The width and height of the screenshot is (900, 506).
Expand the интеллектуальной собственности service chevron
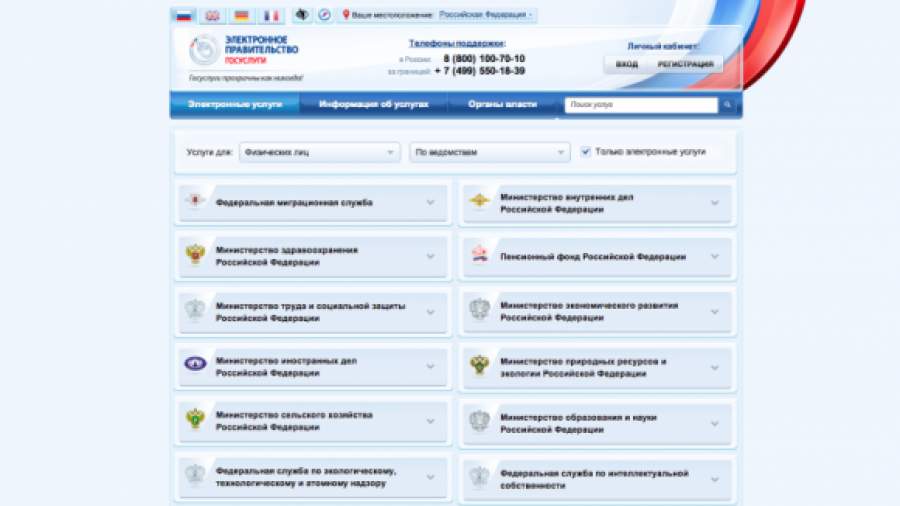(x=715, y=479)
